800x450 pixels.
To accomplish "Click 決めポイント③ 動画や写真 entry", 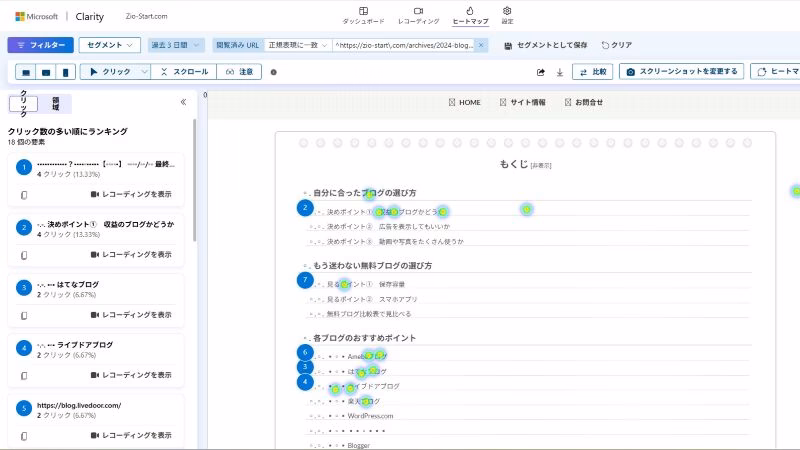I will (395, 241).
